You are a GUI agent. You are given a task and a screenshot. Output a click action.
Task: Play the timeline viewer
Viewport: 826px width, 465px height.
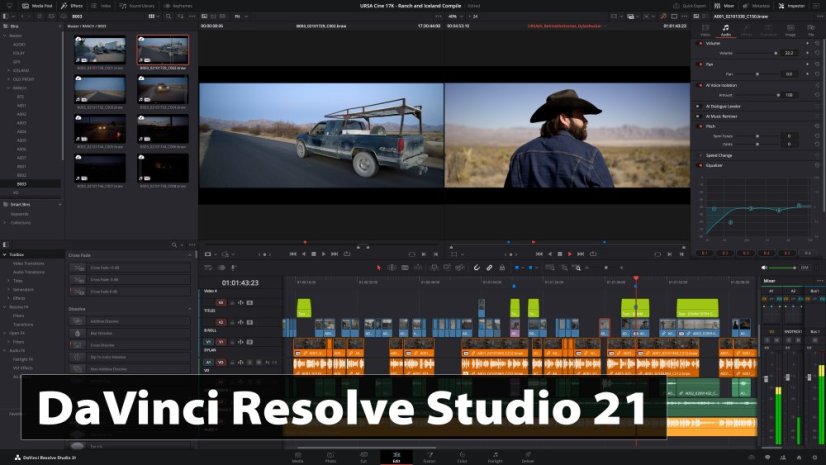[x=570, y=254]
